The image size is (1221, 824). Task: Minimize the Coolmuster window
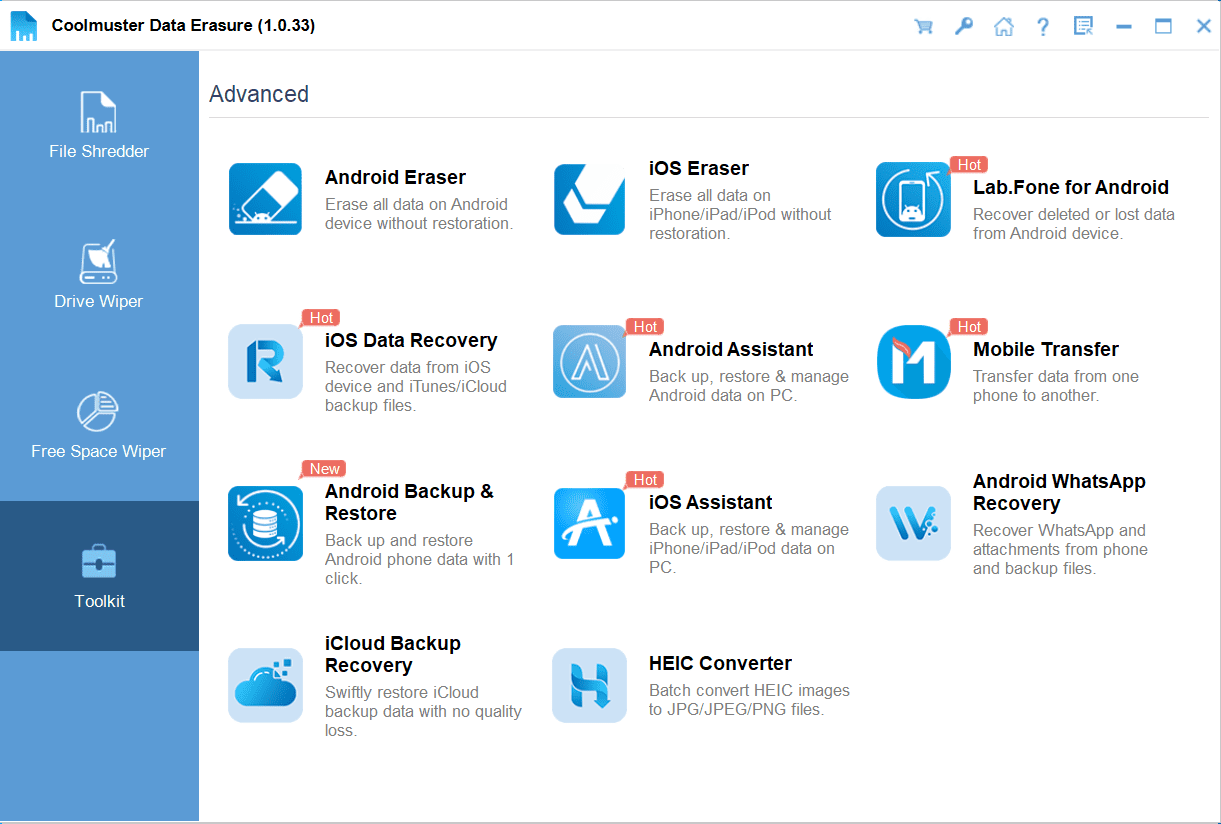pyautogui.click(x=1124, y=26)
